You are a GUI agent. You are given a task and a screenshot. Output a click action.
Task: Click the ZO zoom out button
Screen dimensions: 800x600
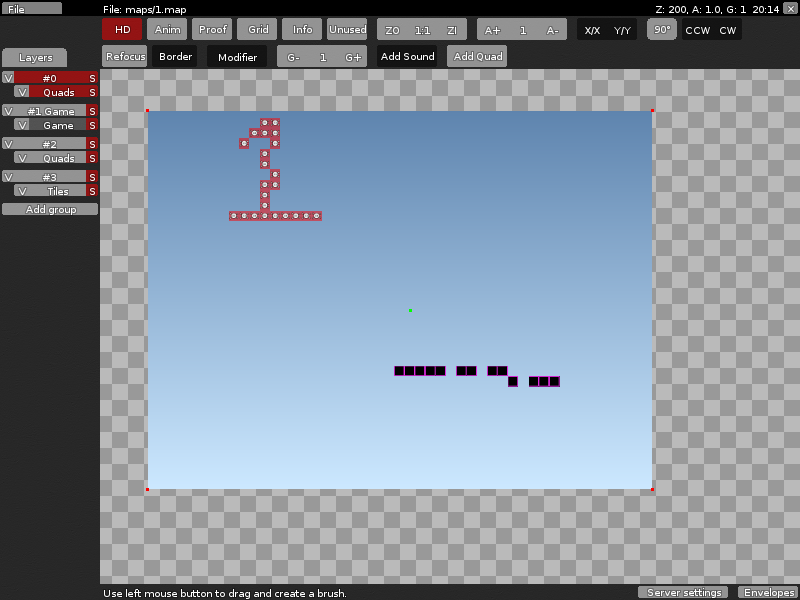click(392, 30)
